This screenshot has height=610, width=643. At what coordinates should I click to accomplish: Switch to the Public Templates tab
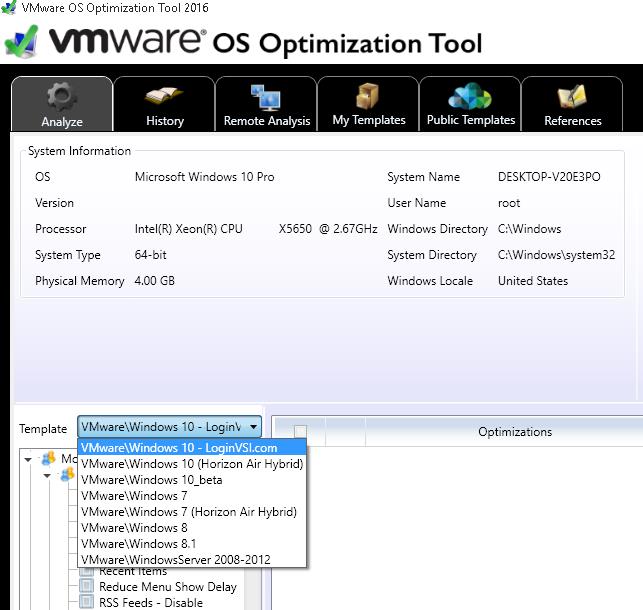pyautogui.click(x=470, y=104)
